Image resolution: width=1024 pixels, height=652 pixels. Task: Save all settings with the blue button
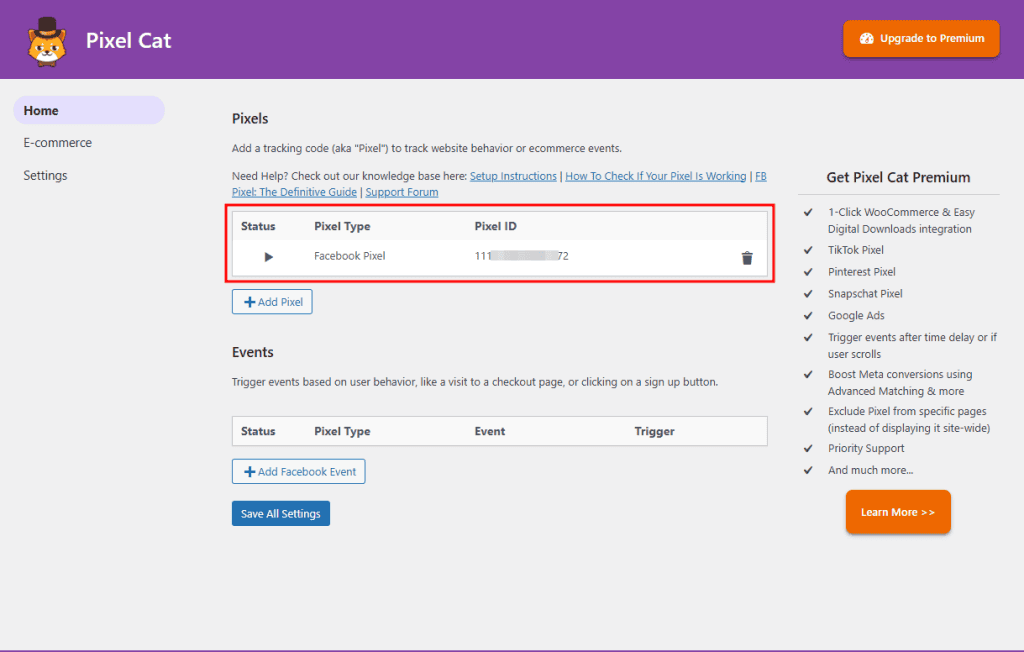(x=281, y=513)
